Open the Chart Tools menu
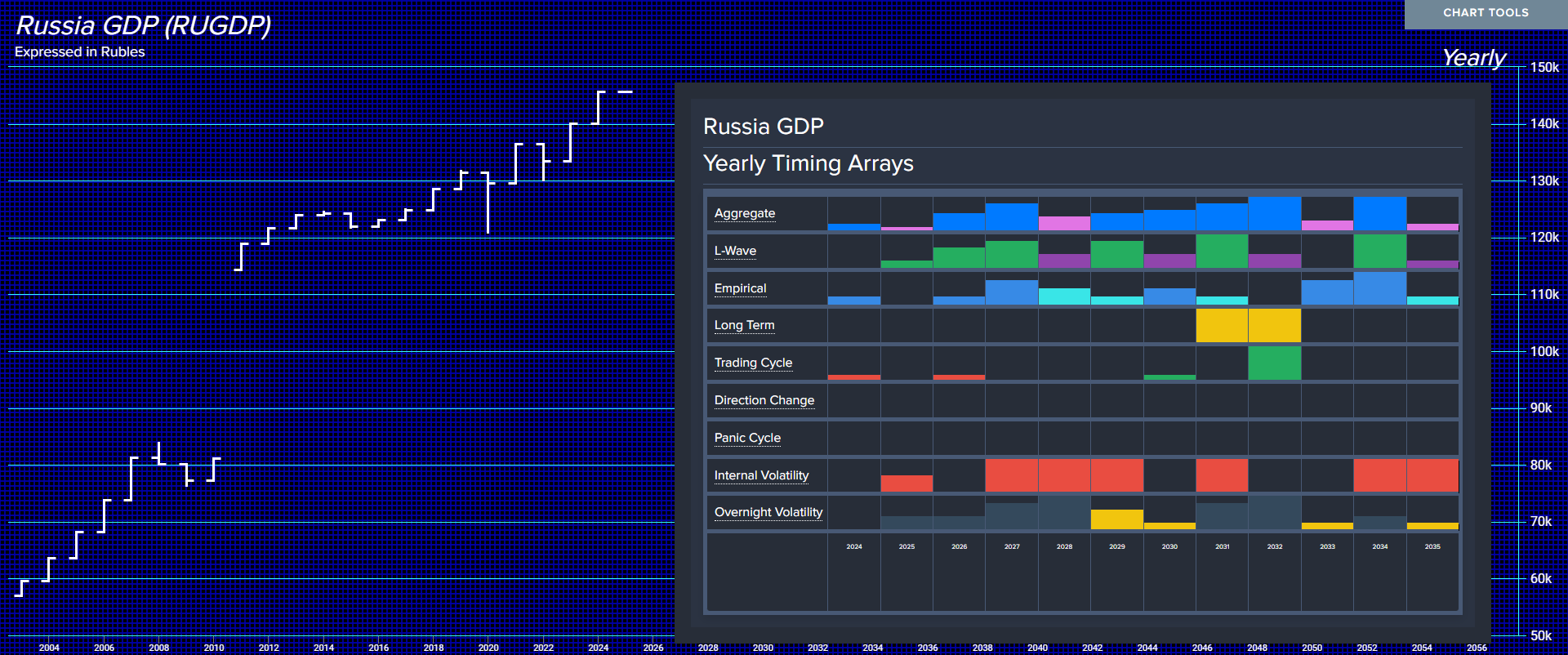Viewport: 1568px width, 655px height. coord(1485,13)
